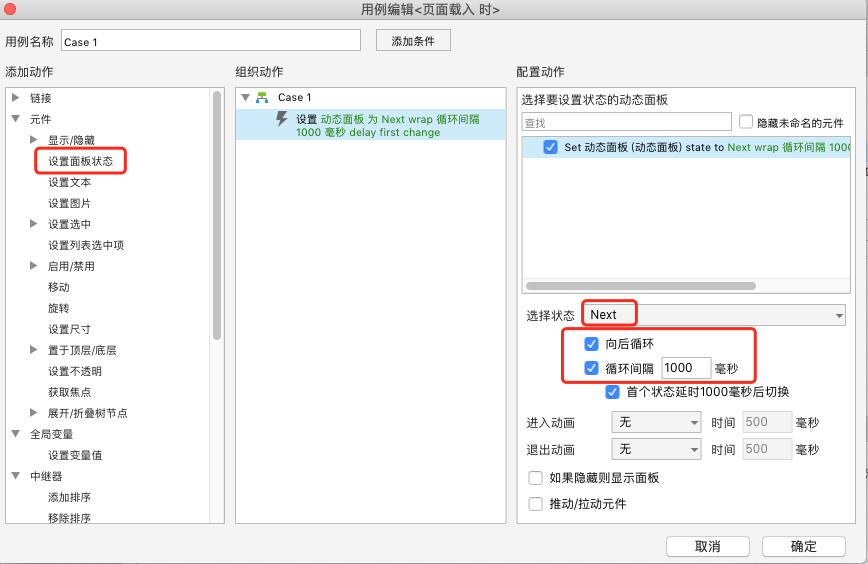868x564 pixels.
Task: Select the 获取焦点 action
Action: pos(70,392)
